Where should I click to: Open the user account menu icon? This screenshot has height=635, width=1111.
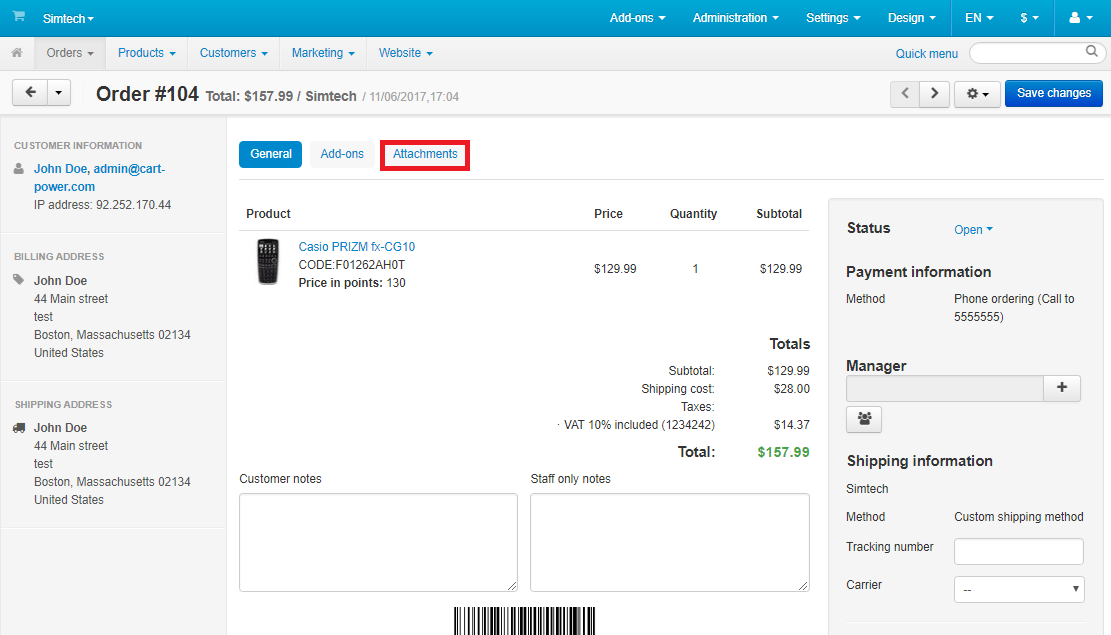[x=1080, y=18]
